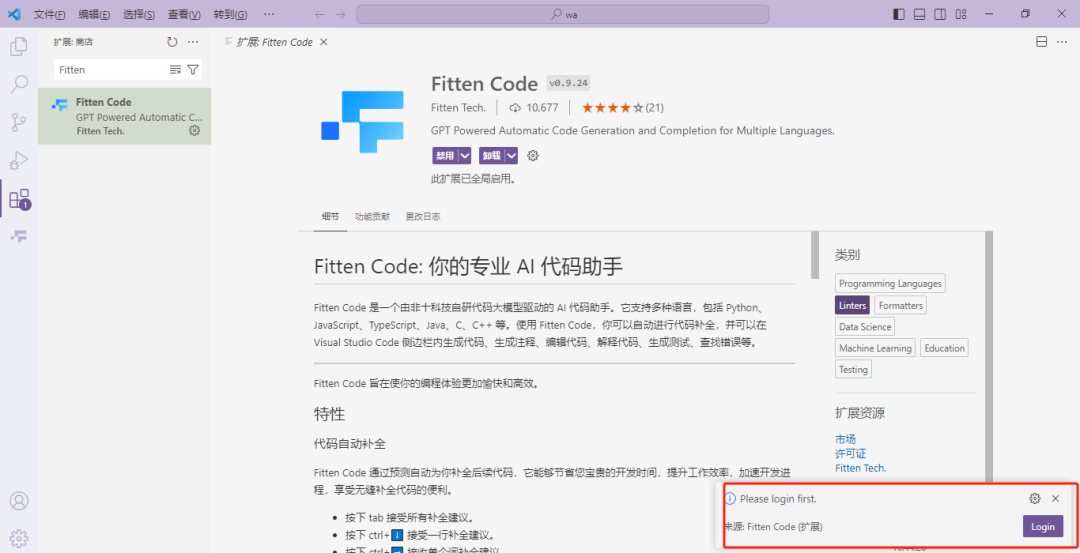Open the Explorer view in activity bar
The image size is (1080, 553).
[19, 46]
